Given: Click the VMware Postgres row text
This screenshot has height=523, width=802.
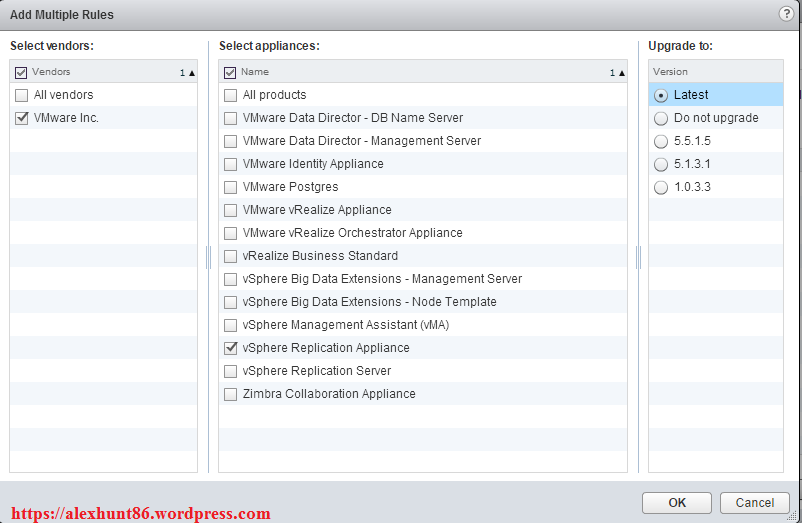Looking at the screenshot, I should 291,187.
